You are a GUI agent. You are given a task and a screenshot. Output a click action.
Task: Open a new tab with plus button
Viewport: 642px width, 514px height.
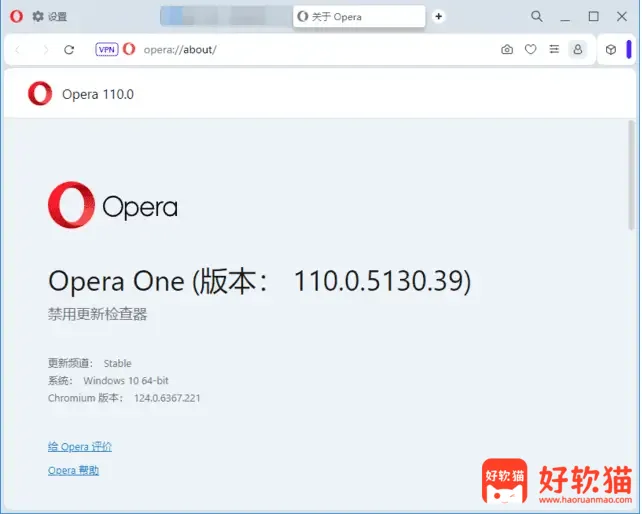(439, 16)
